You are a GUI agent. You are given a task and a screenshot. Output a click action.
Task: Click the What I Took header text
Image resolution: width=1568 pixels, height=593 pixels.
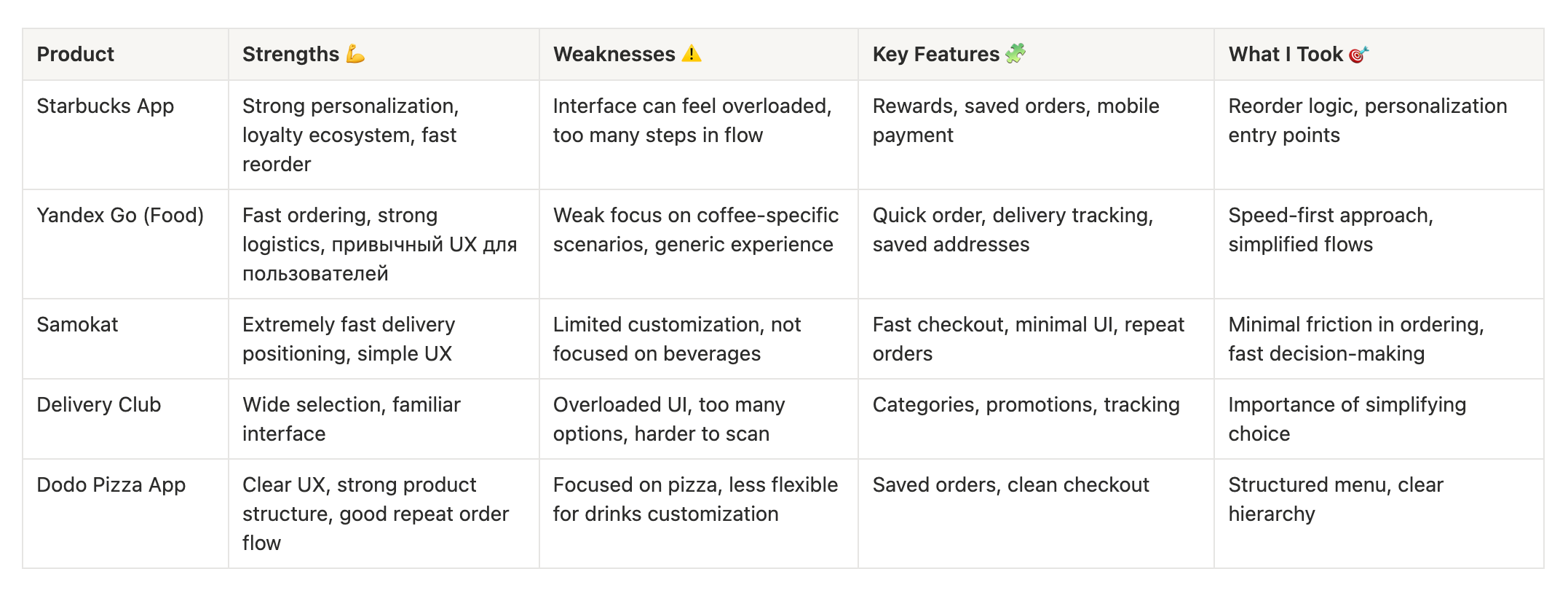(1285, 55)
